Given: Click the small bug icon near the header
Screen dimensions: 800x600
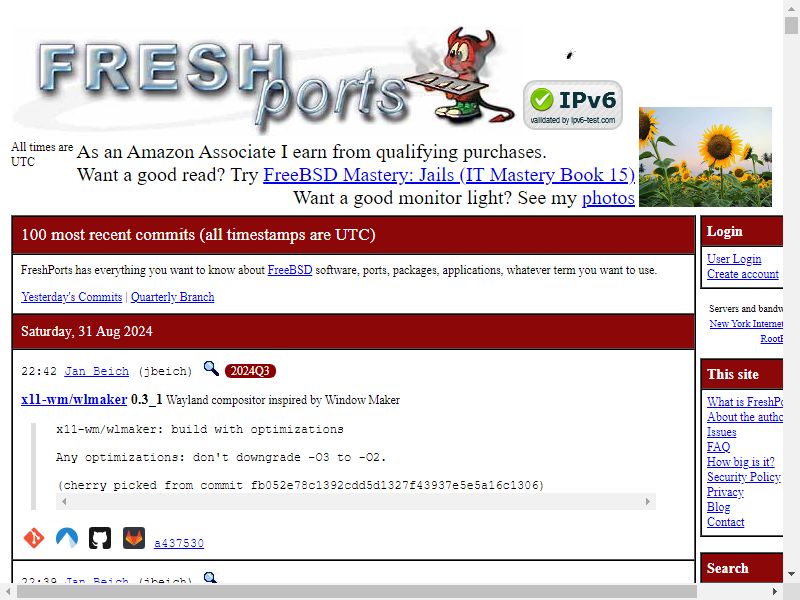Looking at the screenshot, I should coord(570,54).
